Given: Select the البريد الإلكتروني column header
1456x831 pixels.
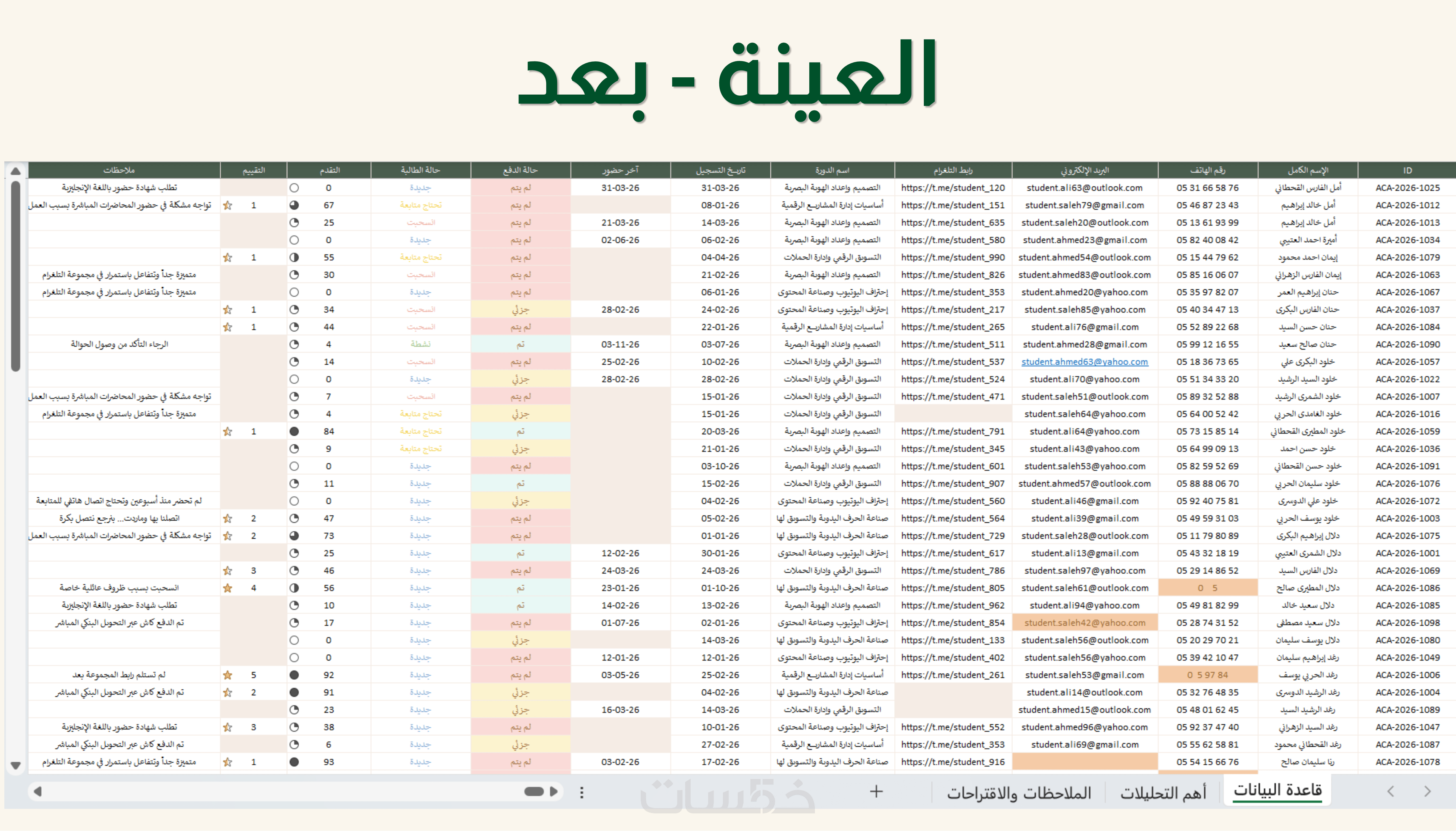Looking at the screenshot, I should click(x=1085, y=170).
